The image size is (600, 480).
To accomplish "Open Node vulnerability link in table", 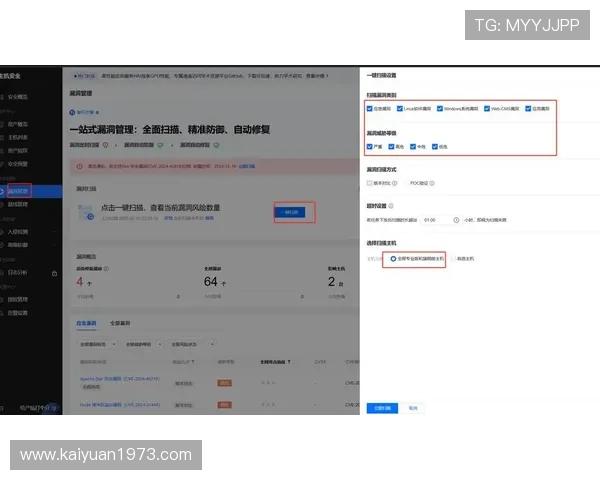I will click(120, 405).
